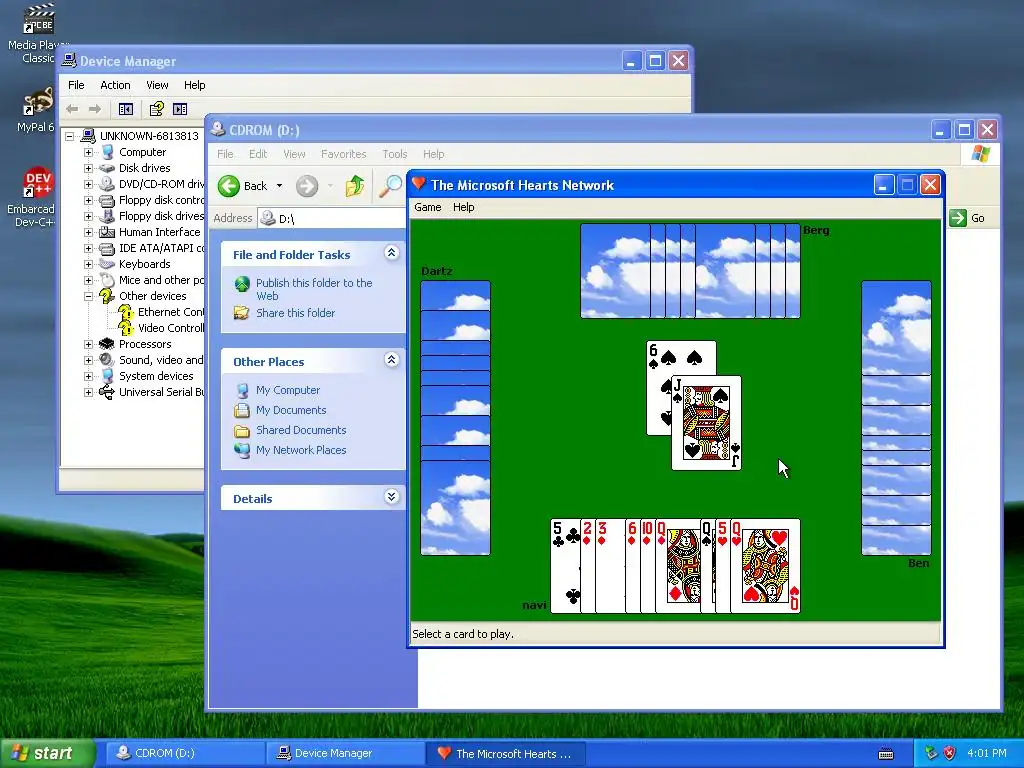Click Publish this folder to the Web

tap(314, 289)
